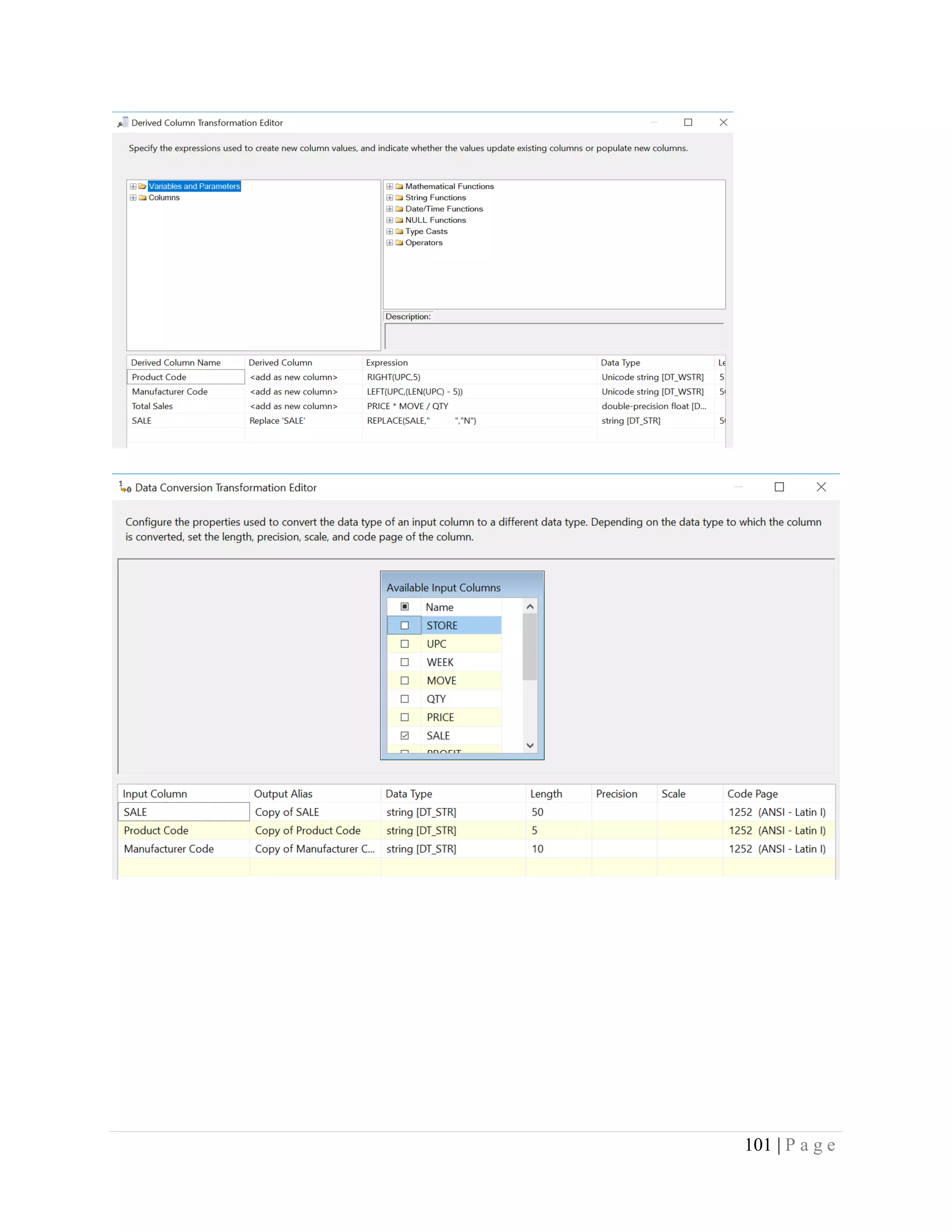Click the String Functions folder icon
Screen dimensions: 952x1232
399,198
